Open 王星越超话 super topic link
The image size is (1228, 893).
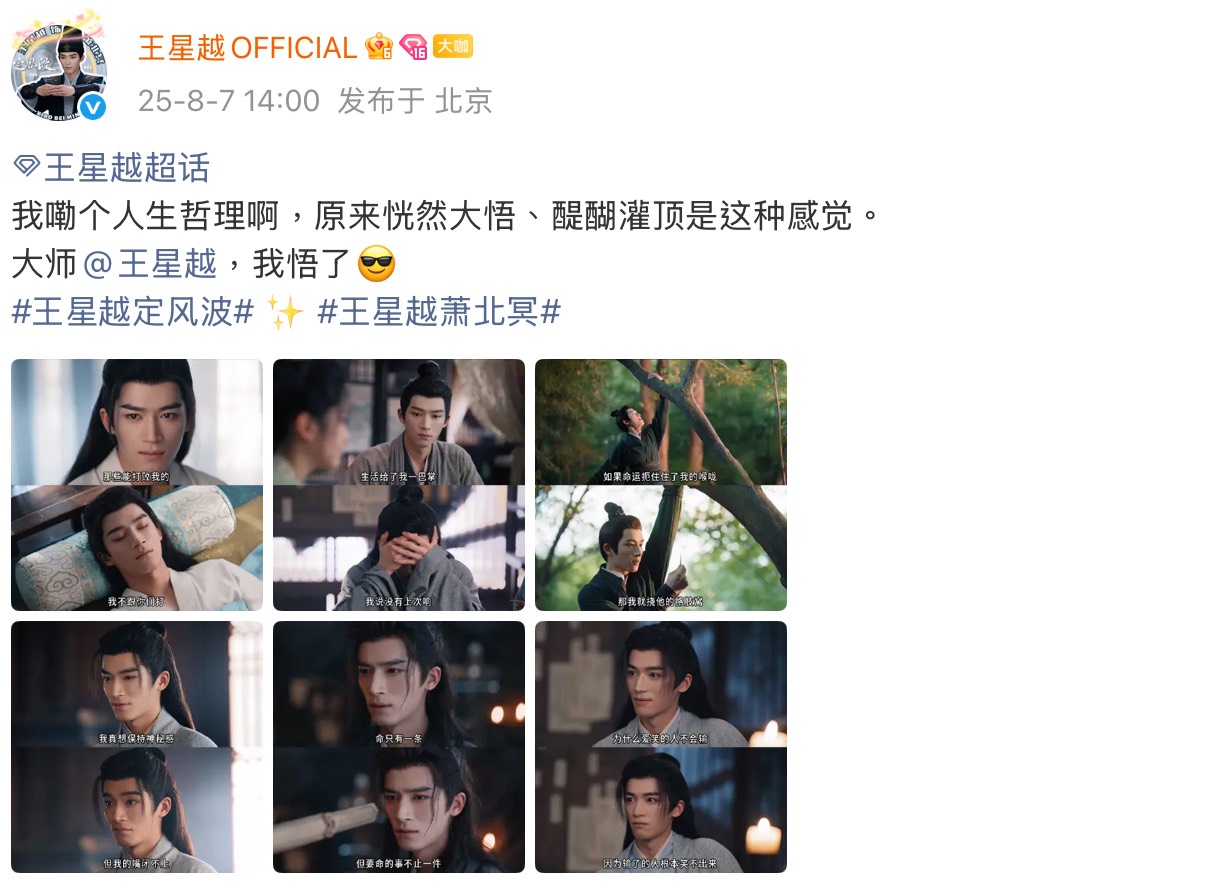click(127, 166)
